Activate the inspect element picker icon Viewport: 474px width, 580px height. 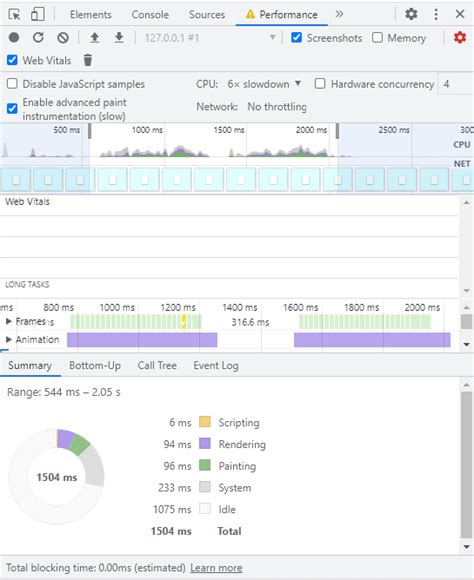click(14, 14)
